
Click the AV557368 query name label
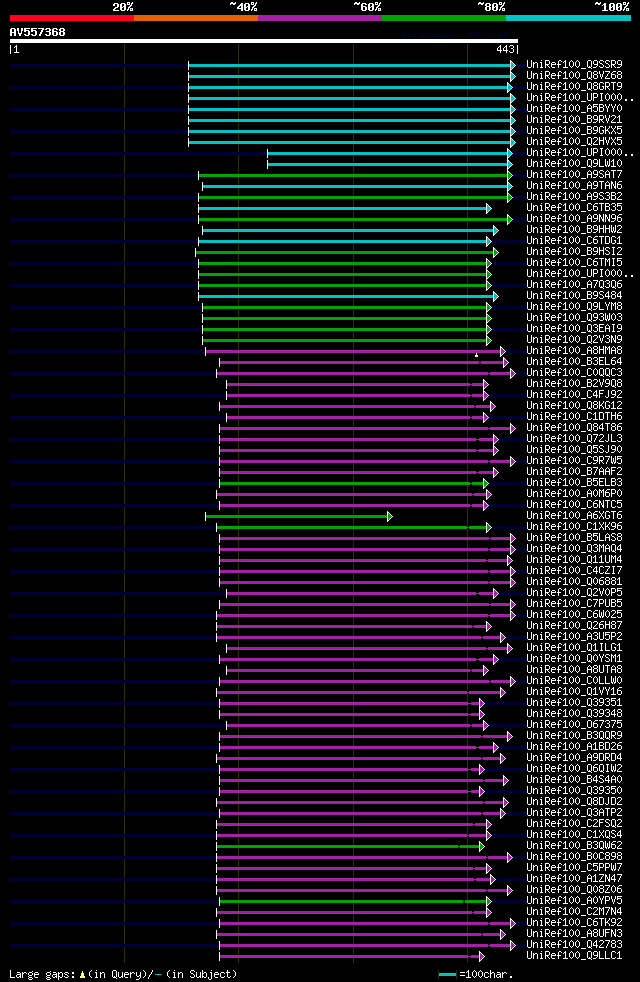click(38, 32)
